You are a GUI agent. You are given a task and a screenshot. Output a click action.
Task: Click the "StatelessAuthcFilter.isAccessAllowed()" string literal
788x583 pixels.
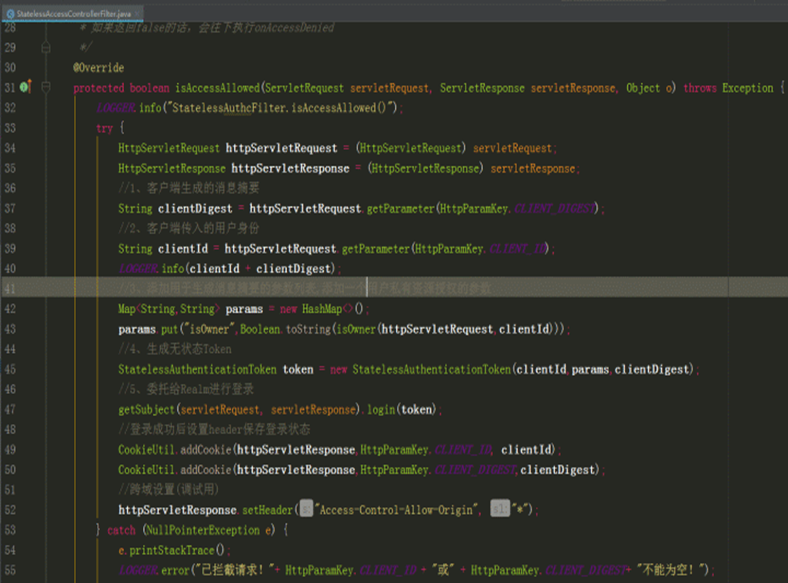point(284,108)
